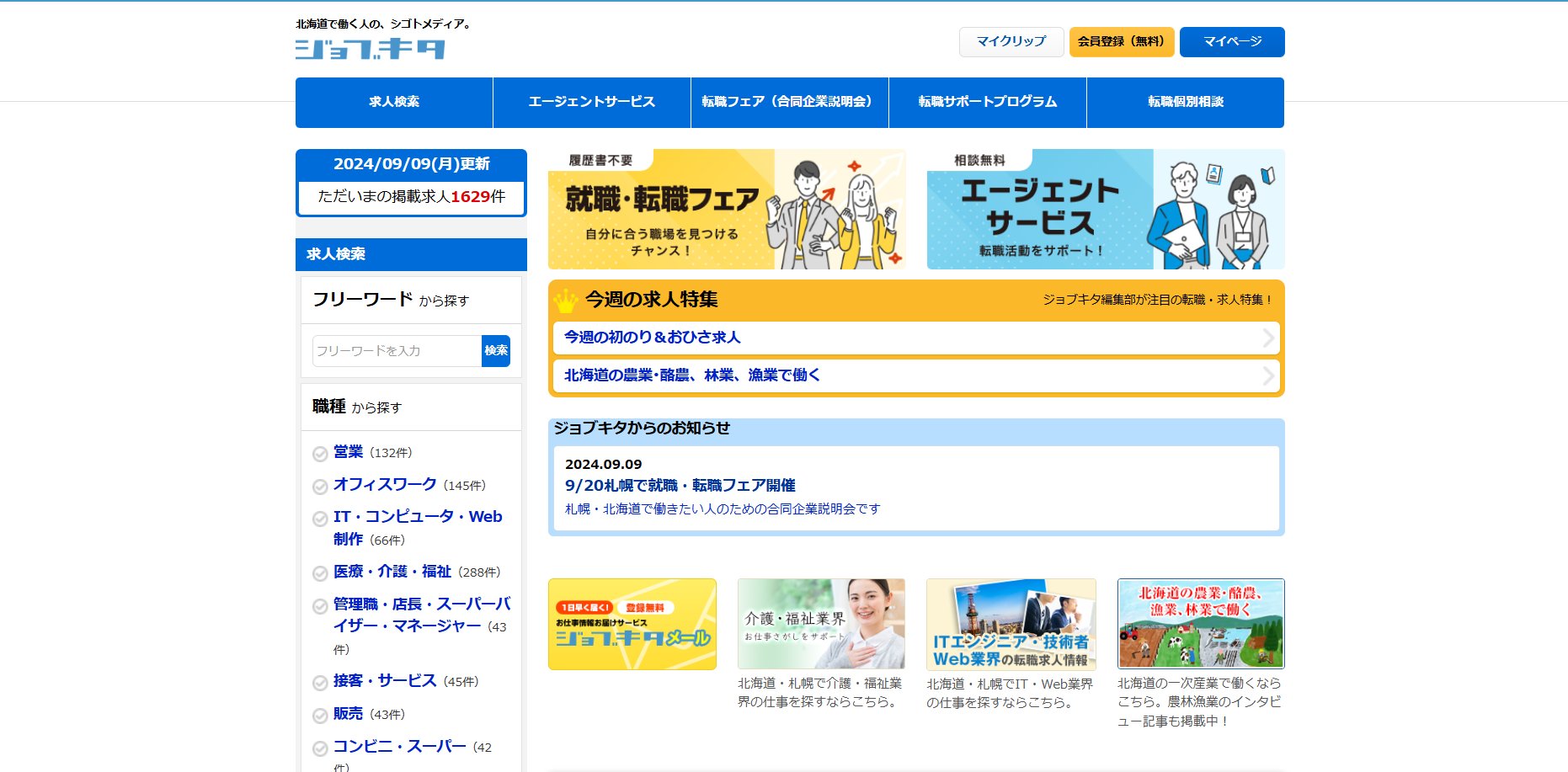Select the 介護・福祉業界 thumbnail
Screen dimensions: 1568x772
click(x=821, y=624)
